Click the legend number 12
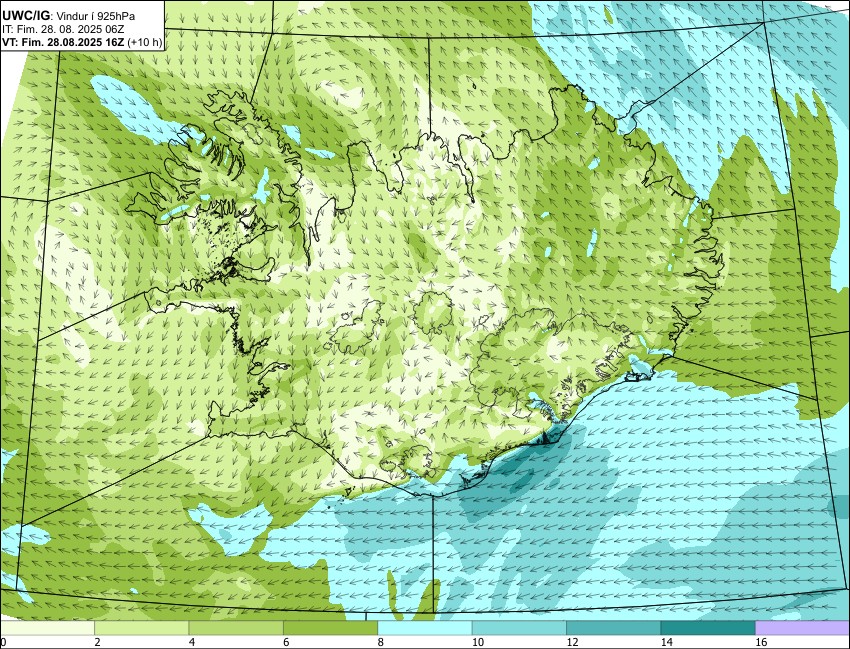 coord(572,642)
